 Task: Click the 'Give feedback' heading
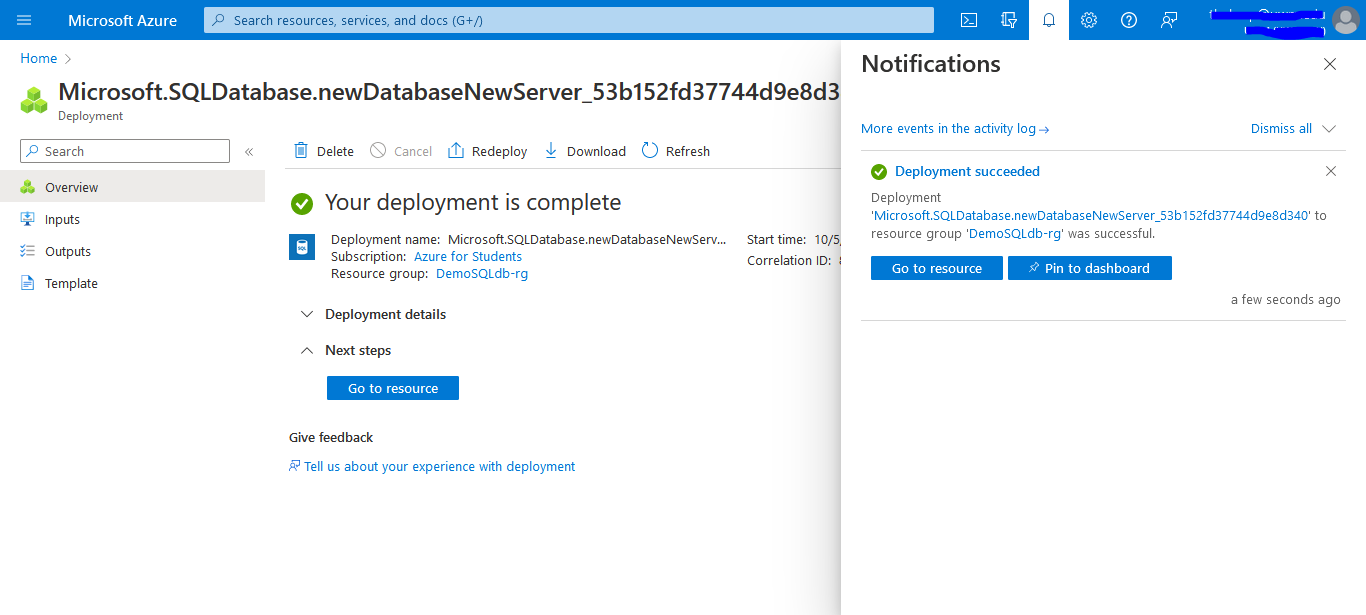(331, 438)
